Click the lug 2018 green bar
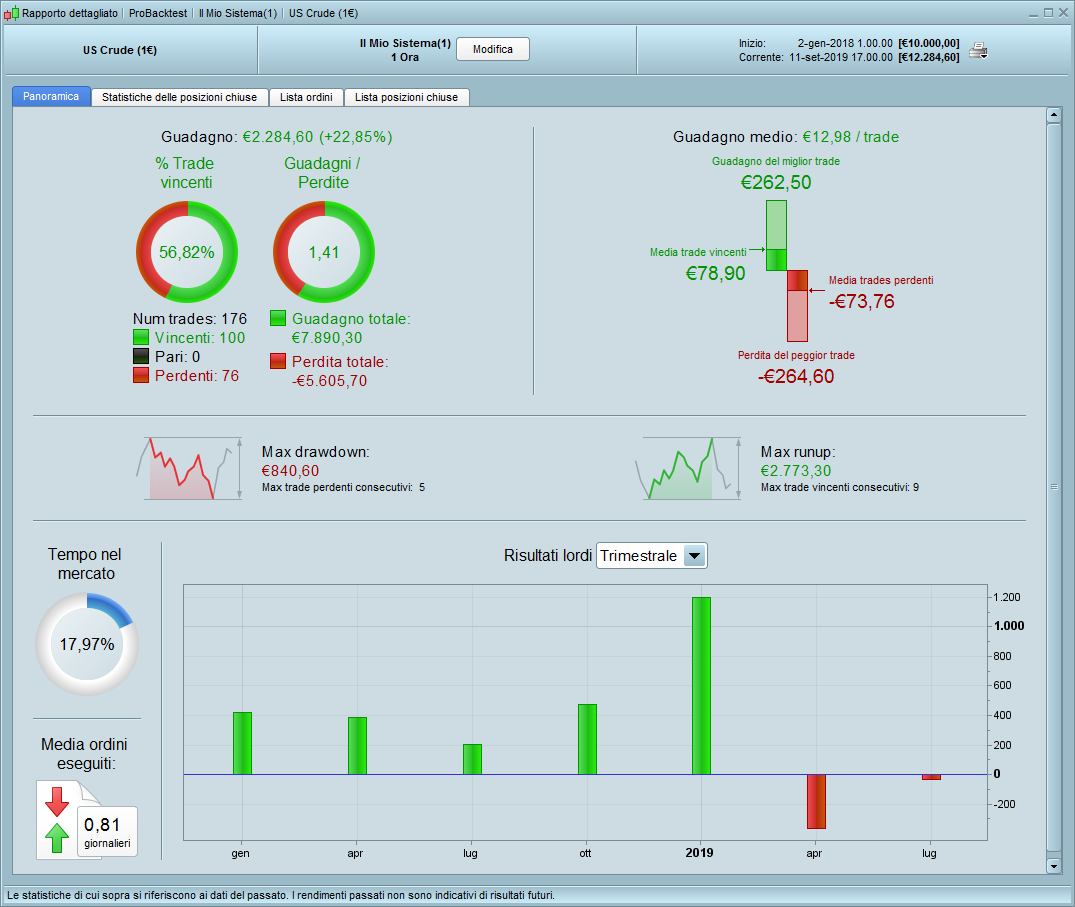Viewport: 1075px width, 907px height. [x=472, y=759]
